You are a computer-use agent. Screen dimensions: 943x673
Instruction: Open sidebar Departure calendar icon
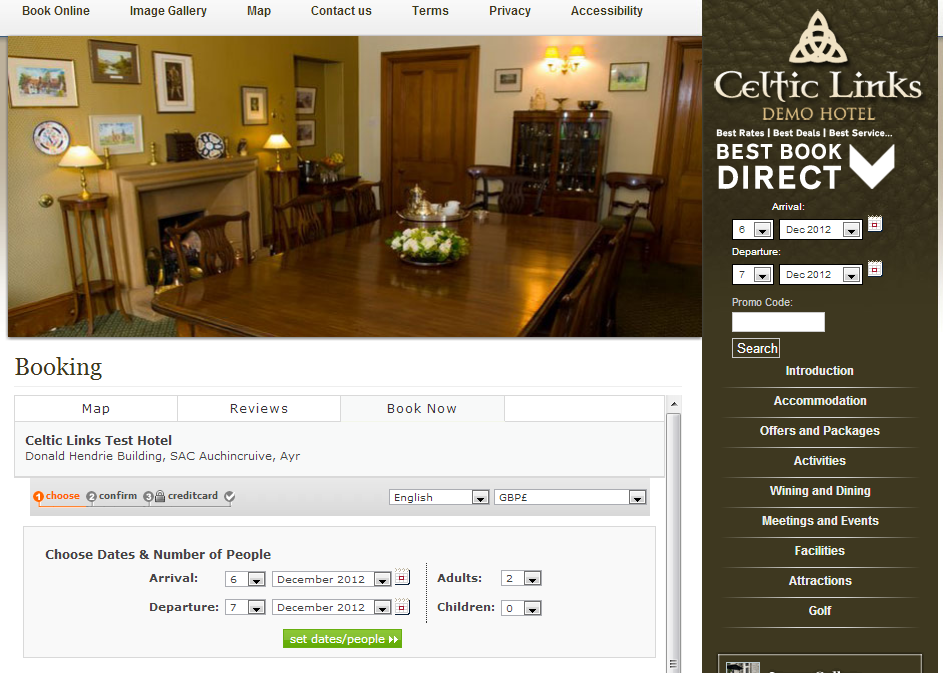(x=874, y=268)
